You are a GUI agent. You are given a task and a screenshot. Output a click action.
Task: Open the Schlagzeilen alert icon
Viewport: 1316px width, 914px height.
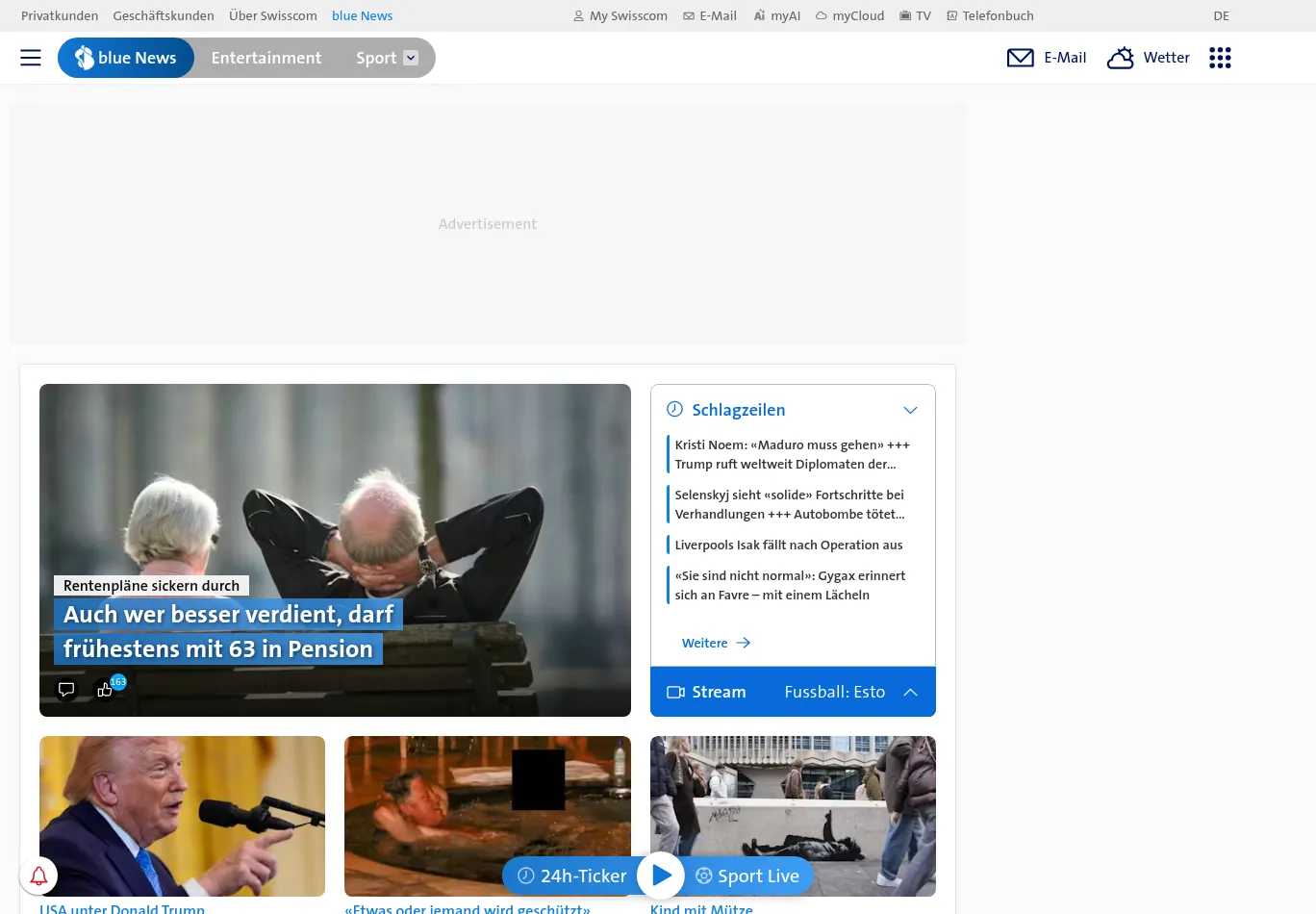(x=674, y=409)
